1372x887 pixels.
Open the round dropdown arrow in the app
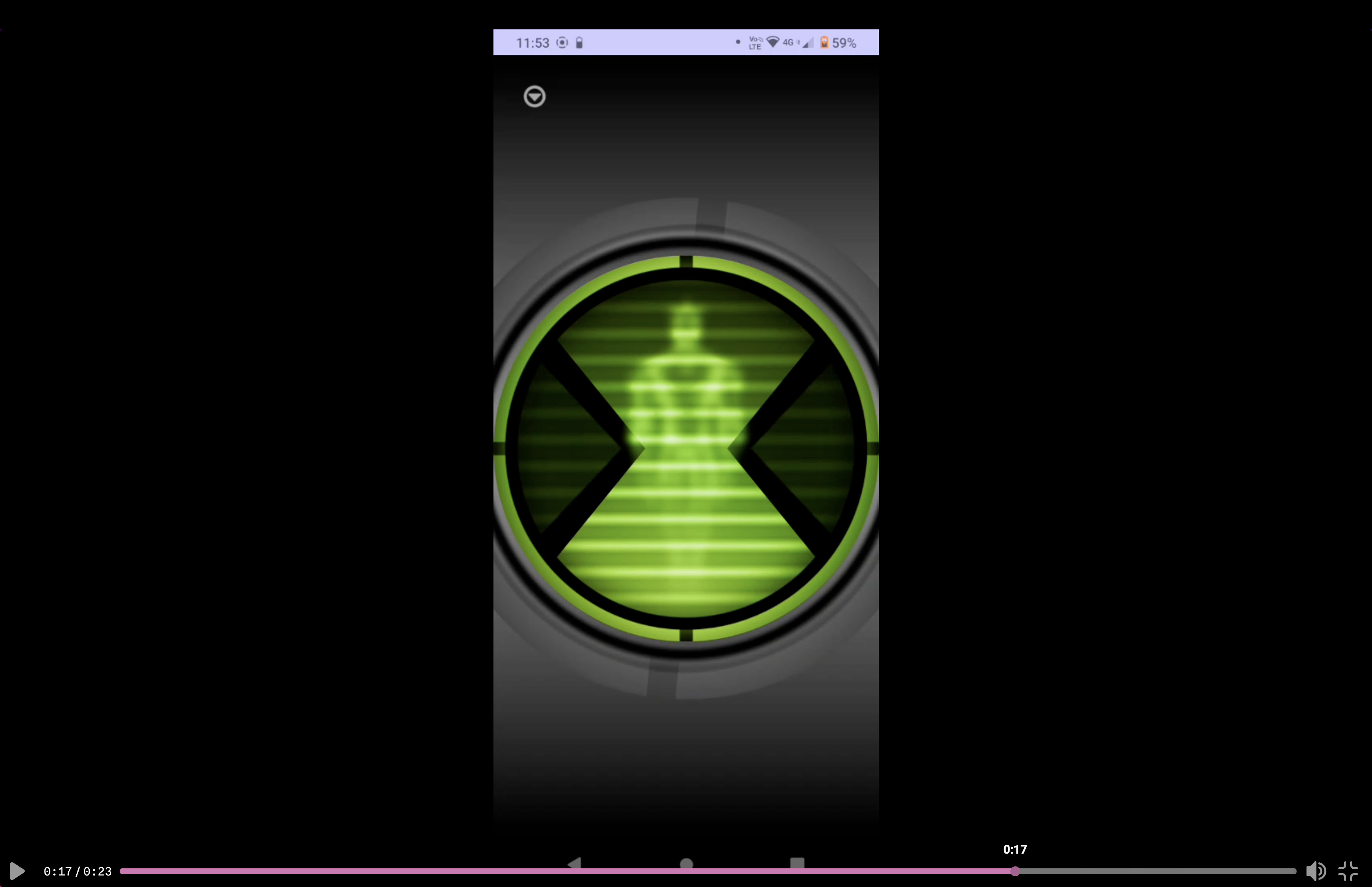point(534,96)
